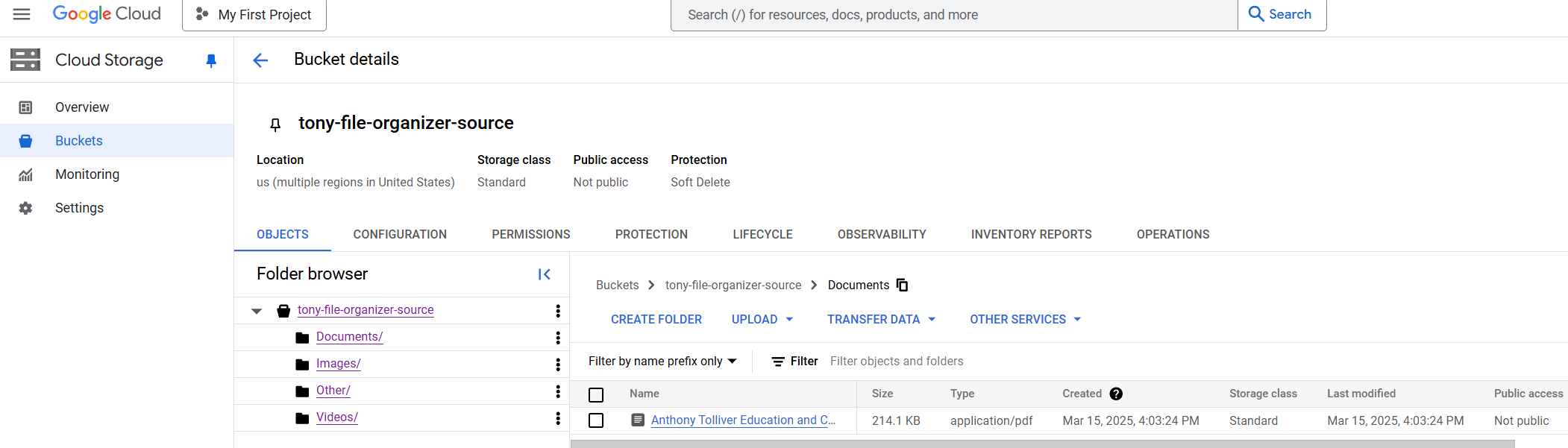Viewport: 1568px width, 448px height.
Task: Open tony-file-organizer-source link in folder tree
Action: click(x=366, y=310)
